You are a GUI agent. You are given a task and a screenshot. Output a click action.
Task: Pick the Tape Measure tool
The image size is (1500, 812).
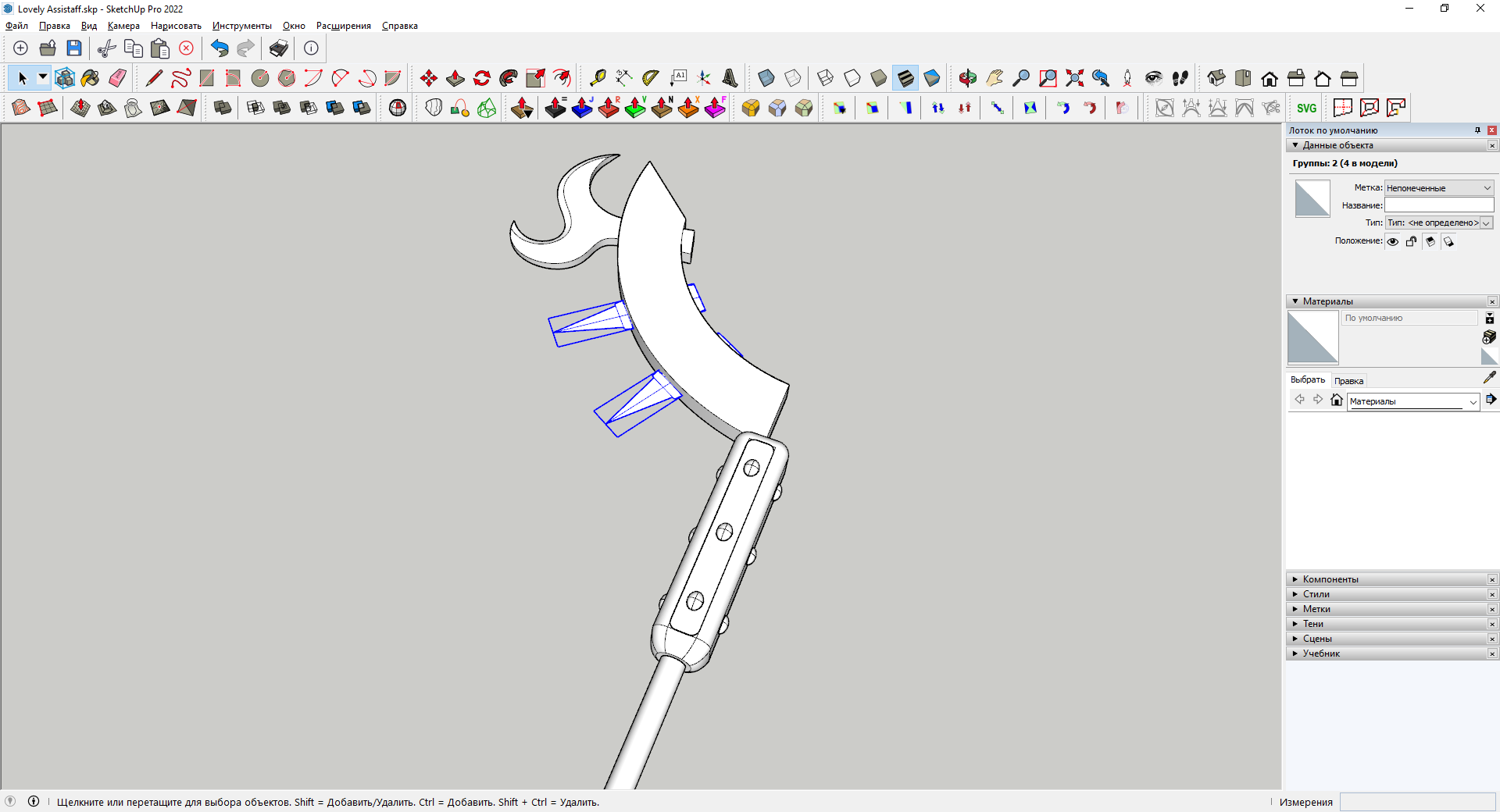[x=598, y=78]
